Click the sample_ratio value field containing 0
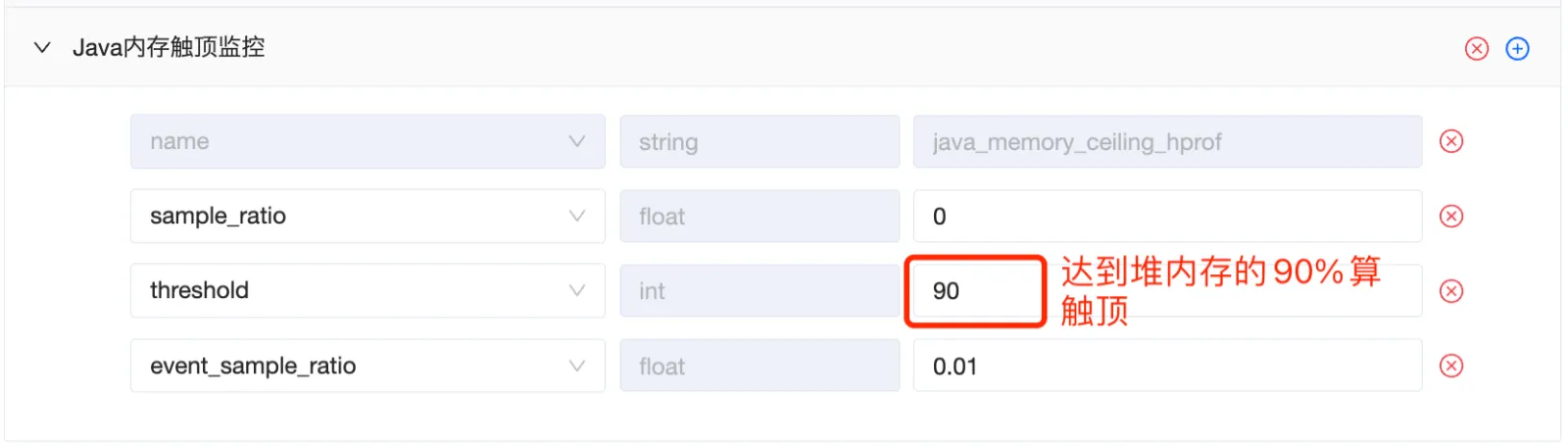Screen dimensions: 1568x447 [x=1166, y=216]
